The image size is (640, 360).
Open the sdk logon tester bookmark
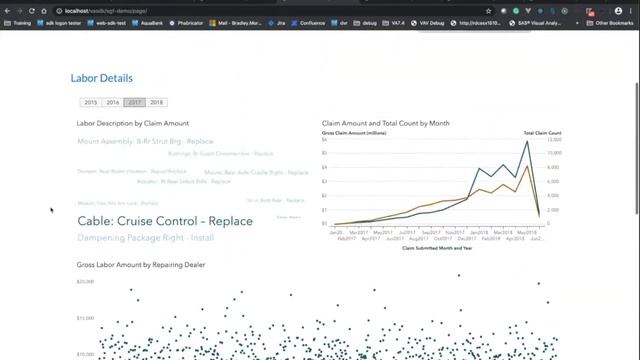(x=59, y=23)
